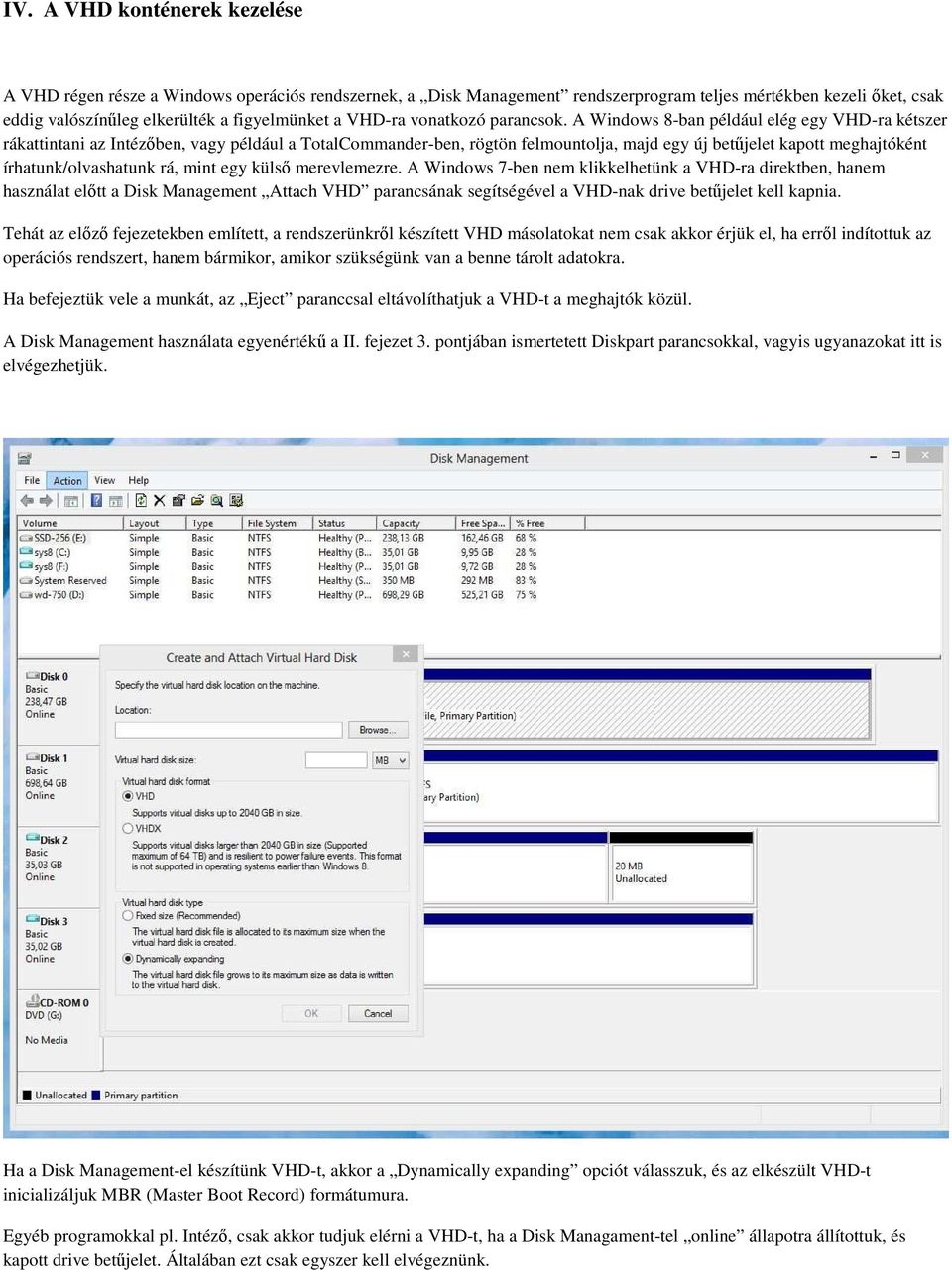Click the 162,46 GB free space cell
Image resolution: width=952 pixels, height=1270 pixels.
(x=482, y=538)
